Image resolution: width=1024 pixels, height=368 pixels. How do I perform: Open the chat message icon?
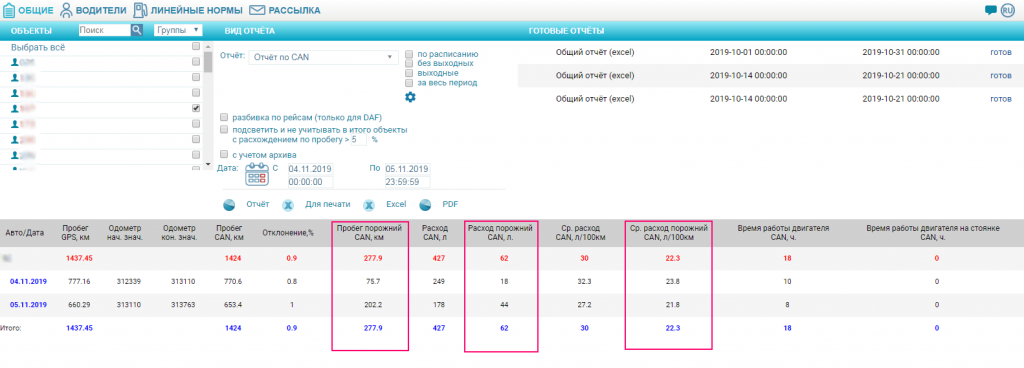coord(991,10)
